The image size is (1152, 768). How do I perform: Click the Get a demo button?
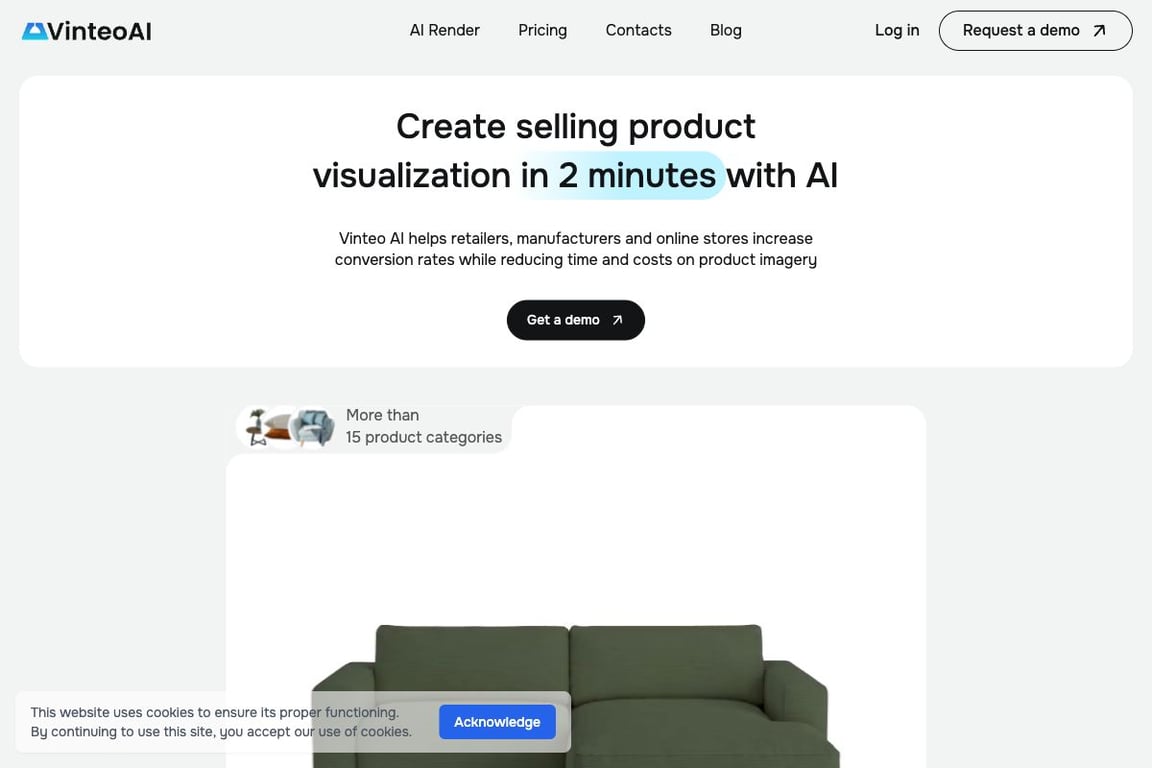(576, 320)
